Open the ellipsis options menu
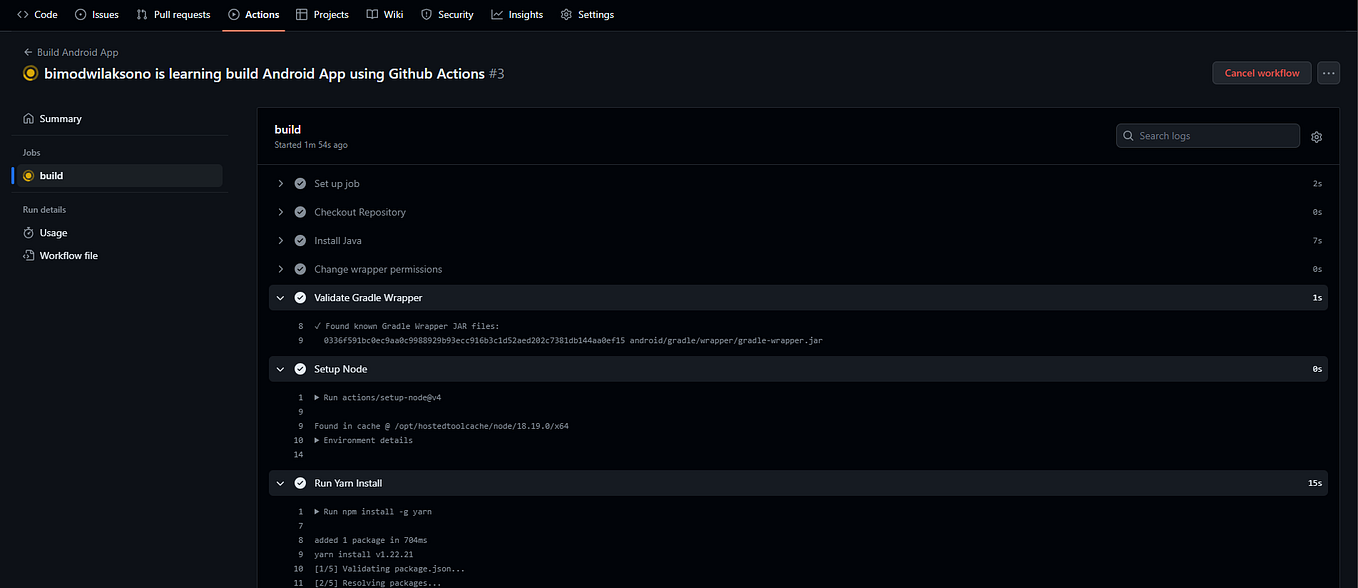 click(x=1328, y=72)
